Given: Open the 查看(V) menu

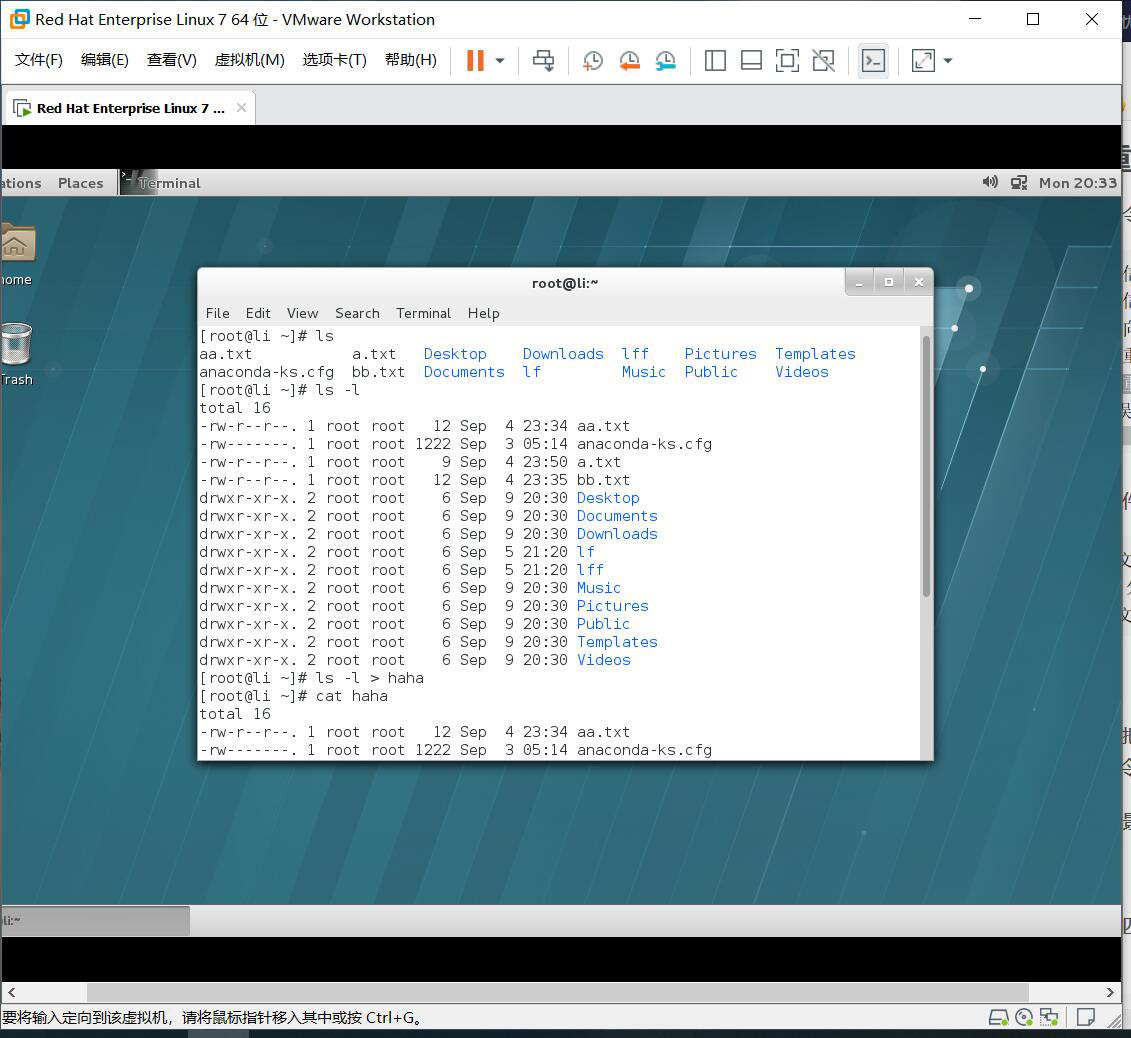Looking at the screenshot, I should (172, 60).
